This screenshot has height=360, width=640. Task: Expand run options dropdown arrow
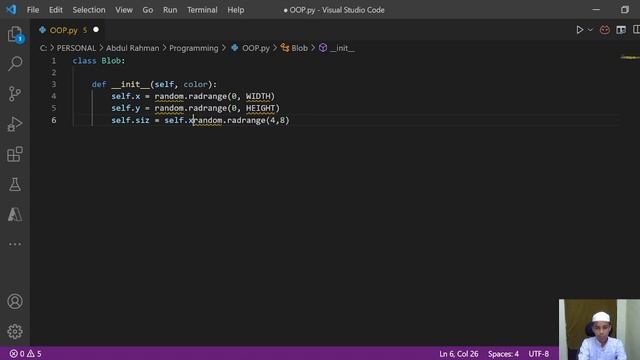tap(590, 30)
